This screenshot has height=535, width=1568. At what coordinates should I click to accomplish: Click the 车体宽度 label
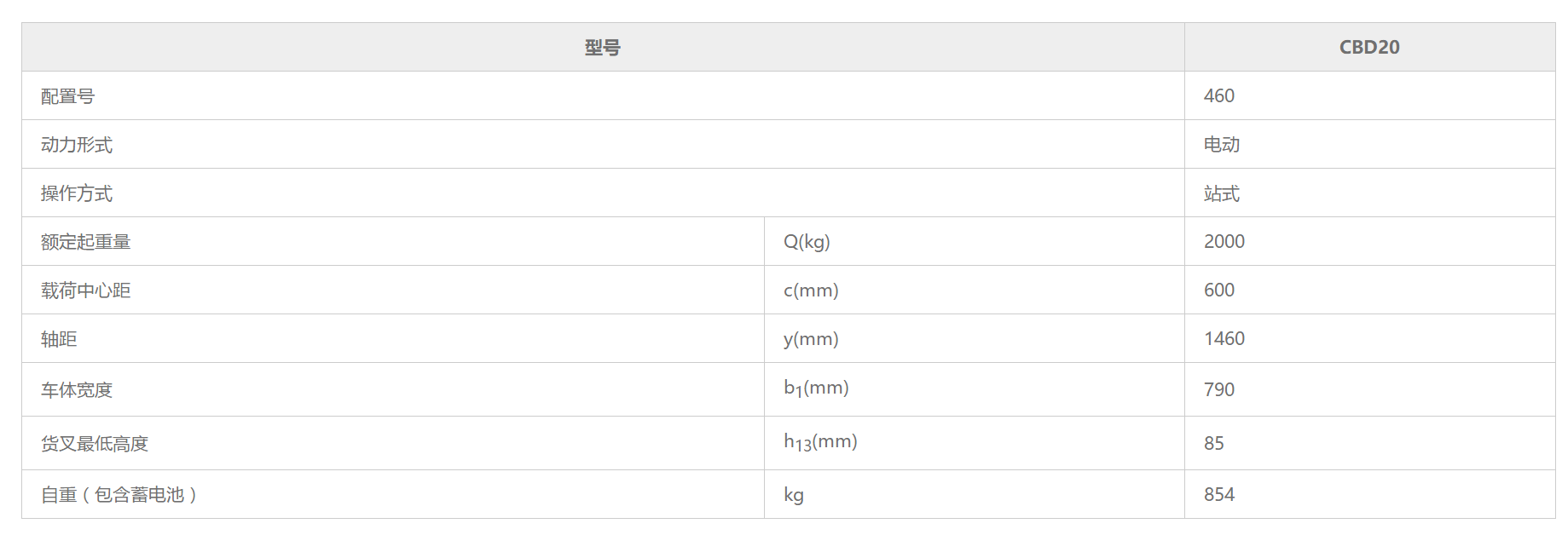pos(77,390)
